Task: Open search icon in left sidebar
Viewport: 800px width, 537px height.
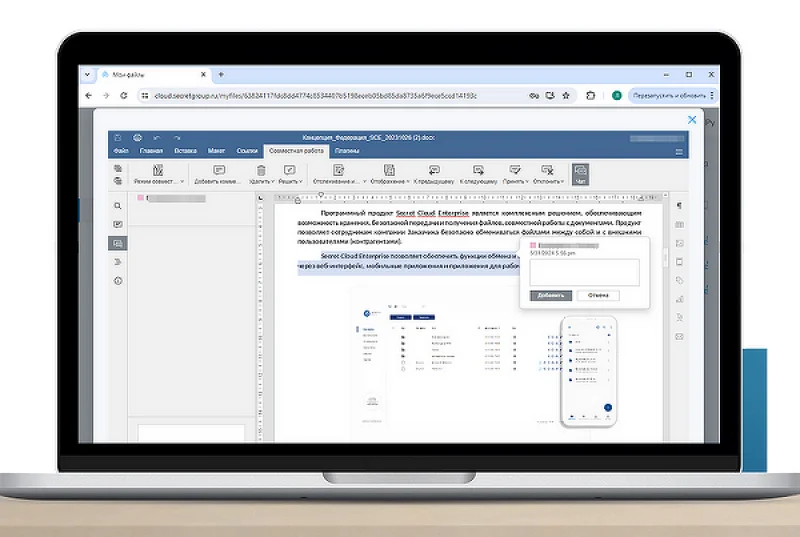Action: (x=118, y=206)
